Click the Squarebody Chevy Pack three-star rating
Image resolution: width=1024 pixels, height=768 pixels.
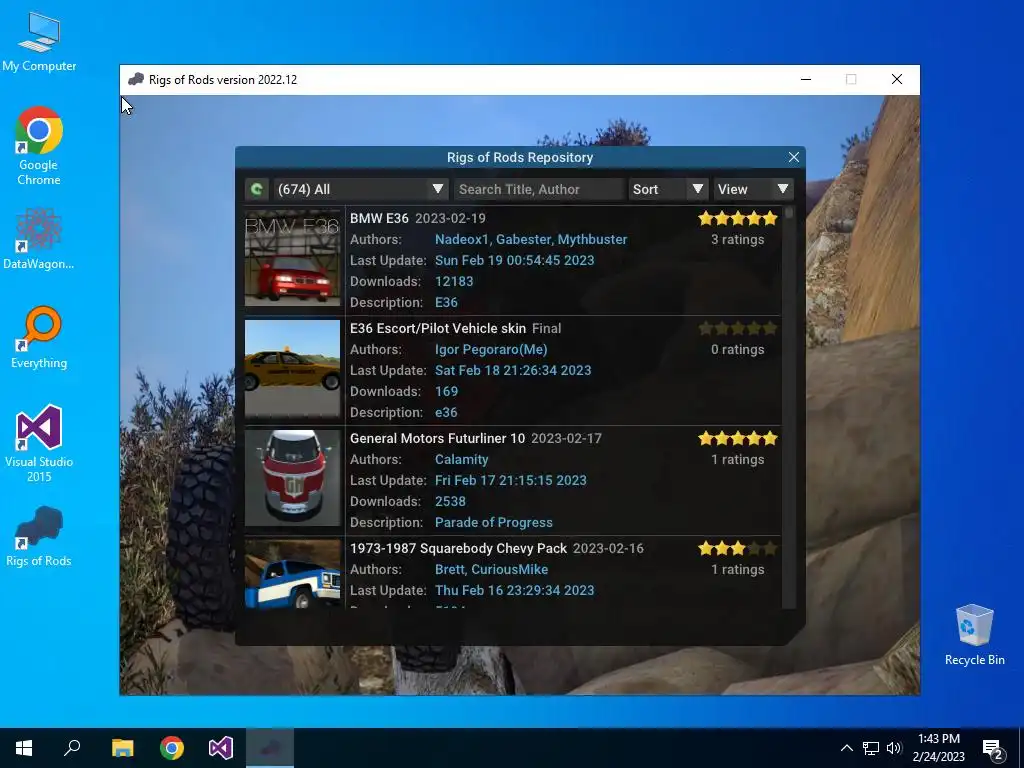tap(738, 549)
